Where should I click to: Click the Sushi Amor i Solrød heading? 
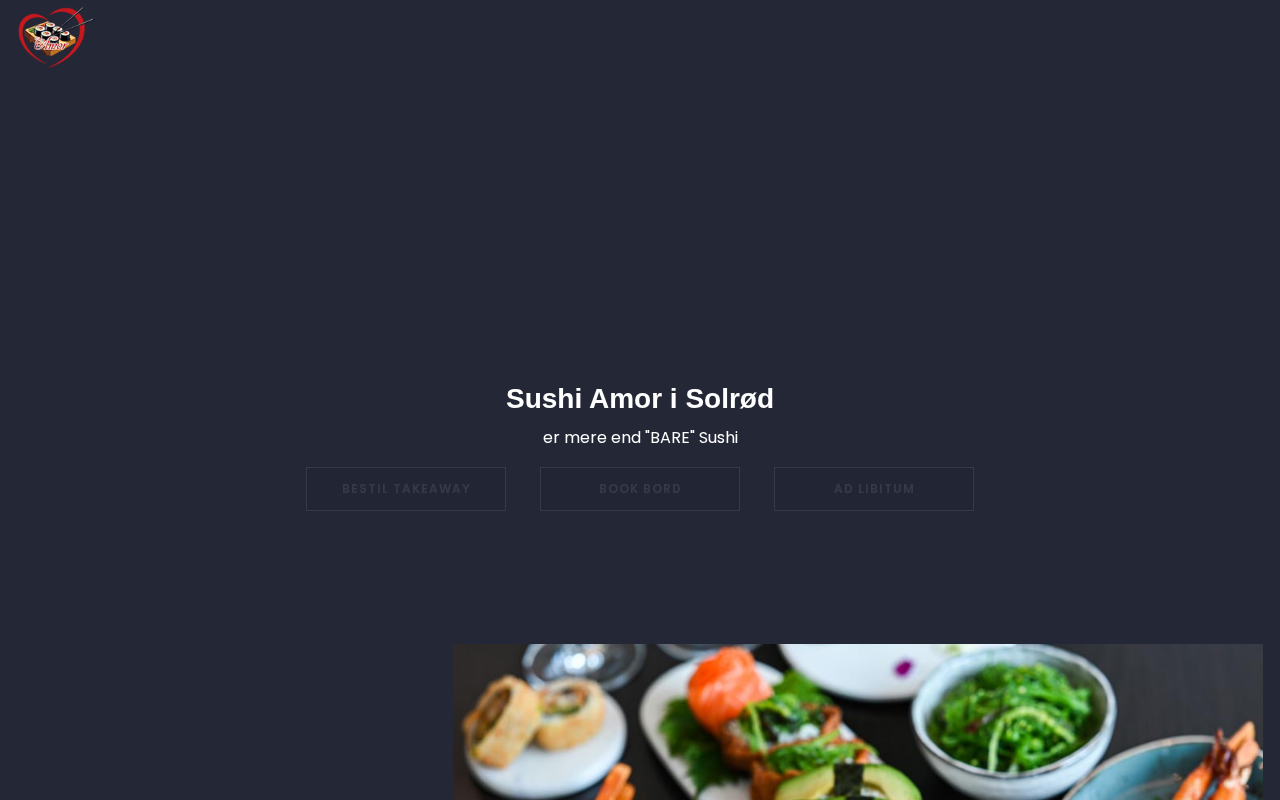640,398
